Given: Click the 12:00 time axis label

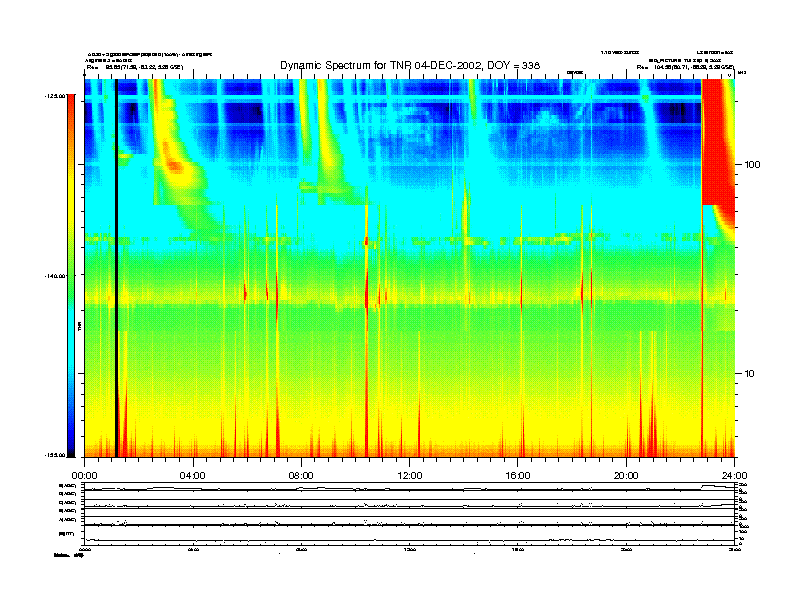Looking at the screenshot, I should [410, 476].
